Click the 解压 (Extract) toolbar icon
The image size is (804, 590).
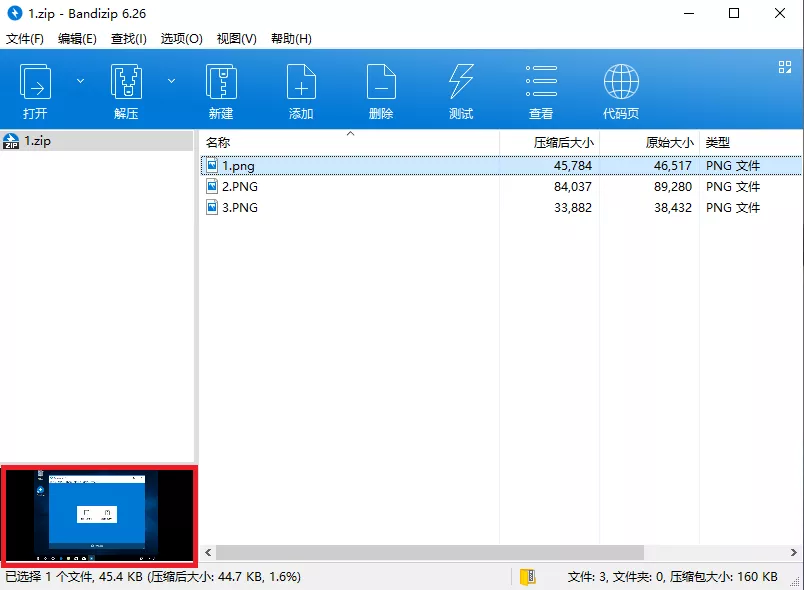[126, 82]
